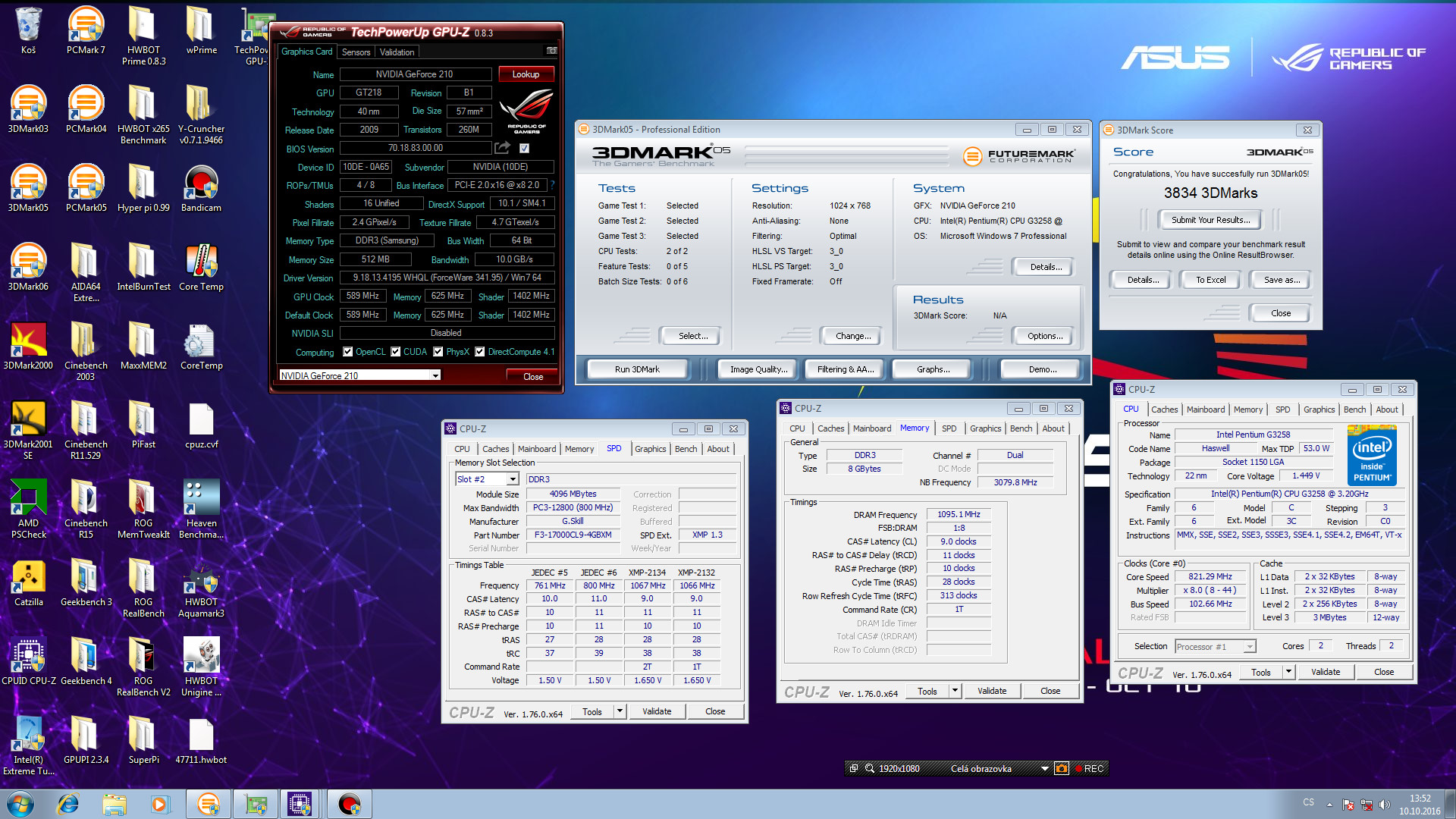Click the volume icon in system tray
This screenshot has height=819, width=1456.
coord(1385,804)
